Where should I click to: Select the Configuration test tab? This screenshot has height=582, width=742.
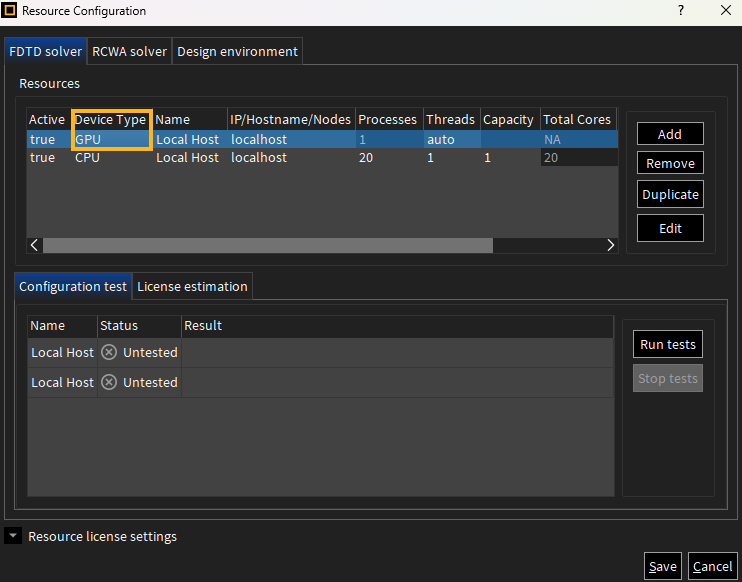tap(73, 286)
